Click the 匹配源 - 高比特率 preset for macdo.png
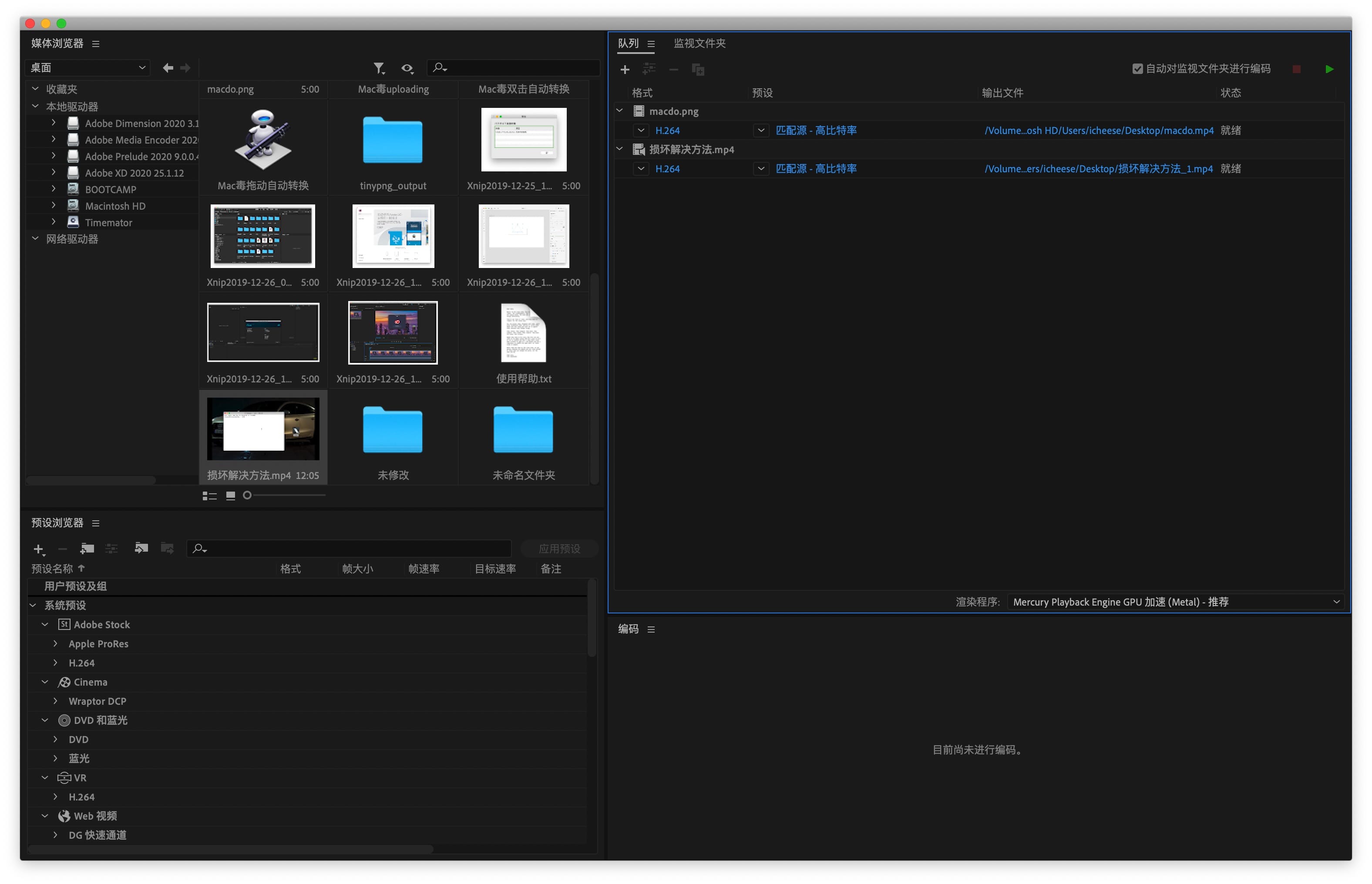Screen dimensions: 1372x884 point(816,131)
